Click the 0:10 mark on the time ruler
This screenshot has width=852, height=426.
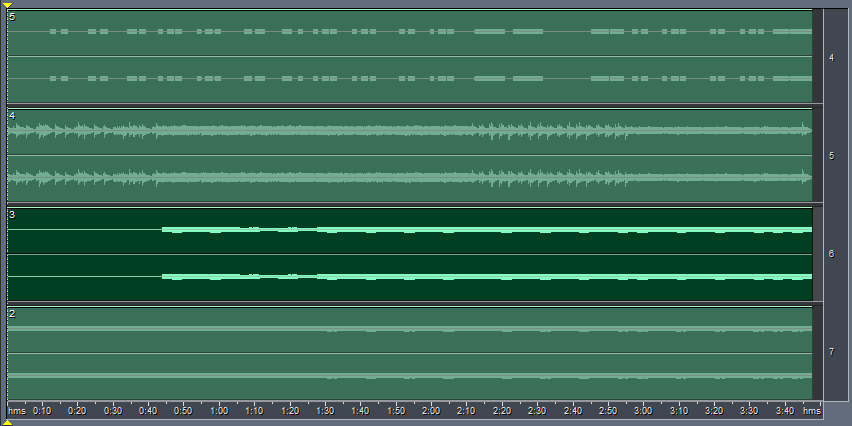coord(42,410)
